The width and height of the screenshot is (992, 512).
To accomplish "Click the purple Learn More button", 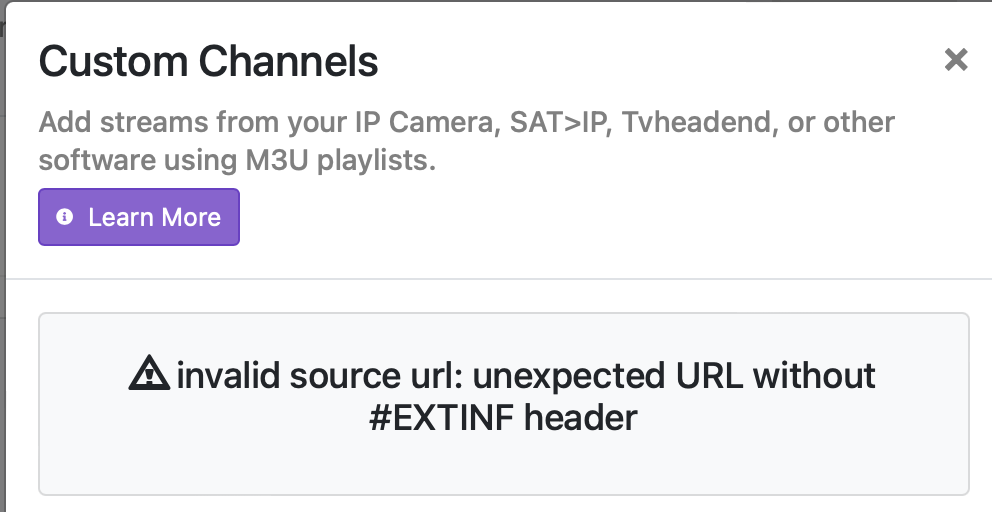I will (139, 217).
